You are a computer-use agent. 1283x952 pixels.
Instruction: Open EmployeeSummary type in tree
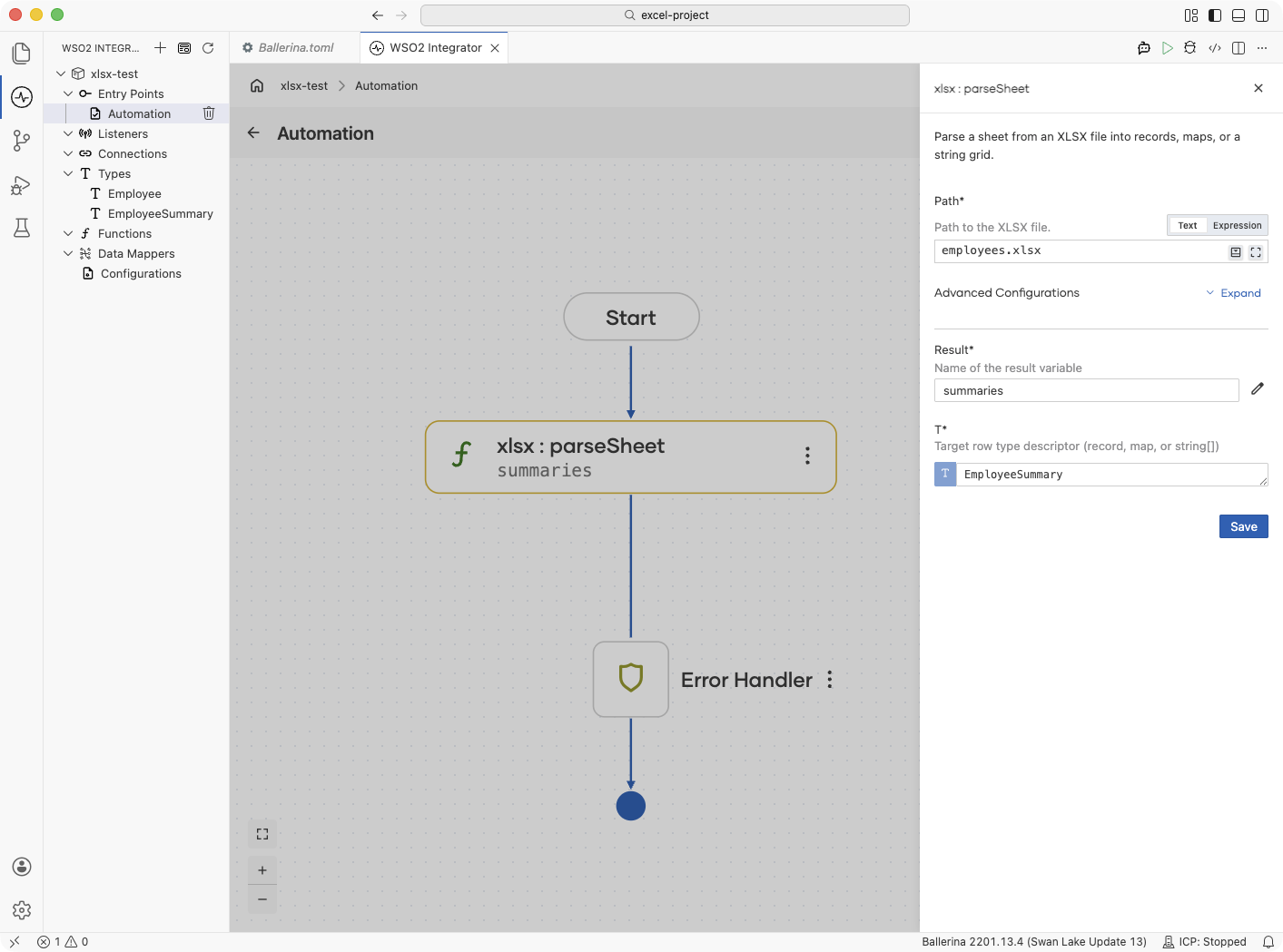[160, 213]
